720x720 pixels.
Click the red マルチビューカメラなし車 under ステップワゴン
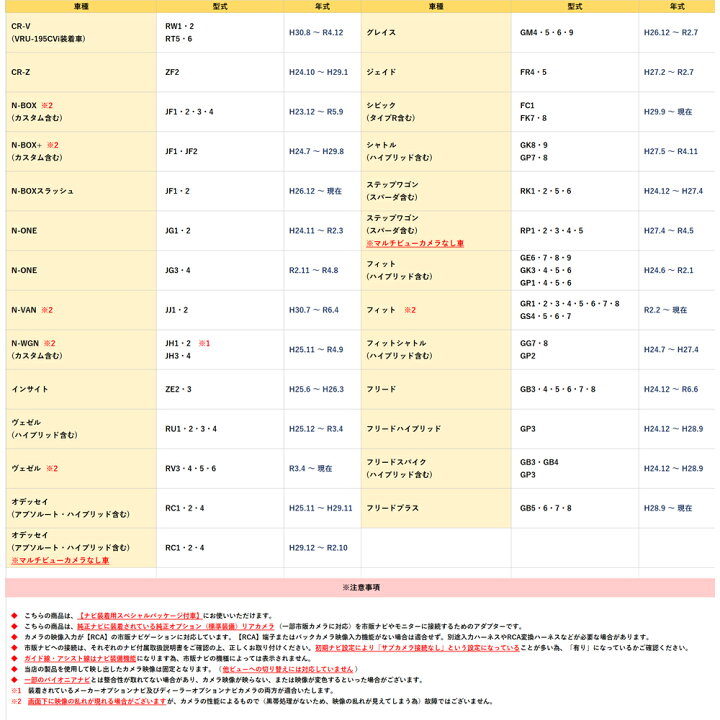click(x=415, y=243)
